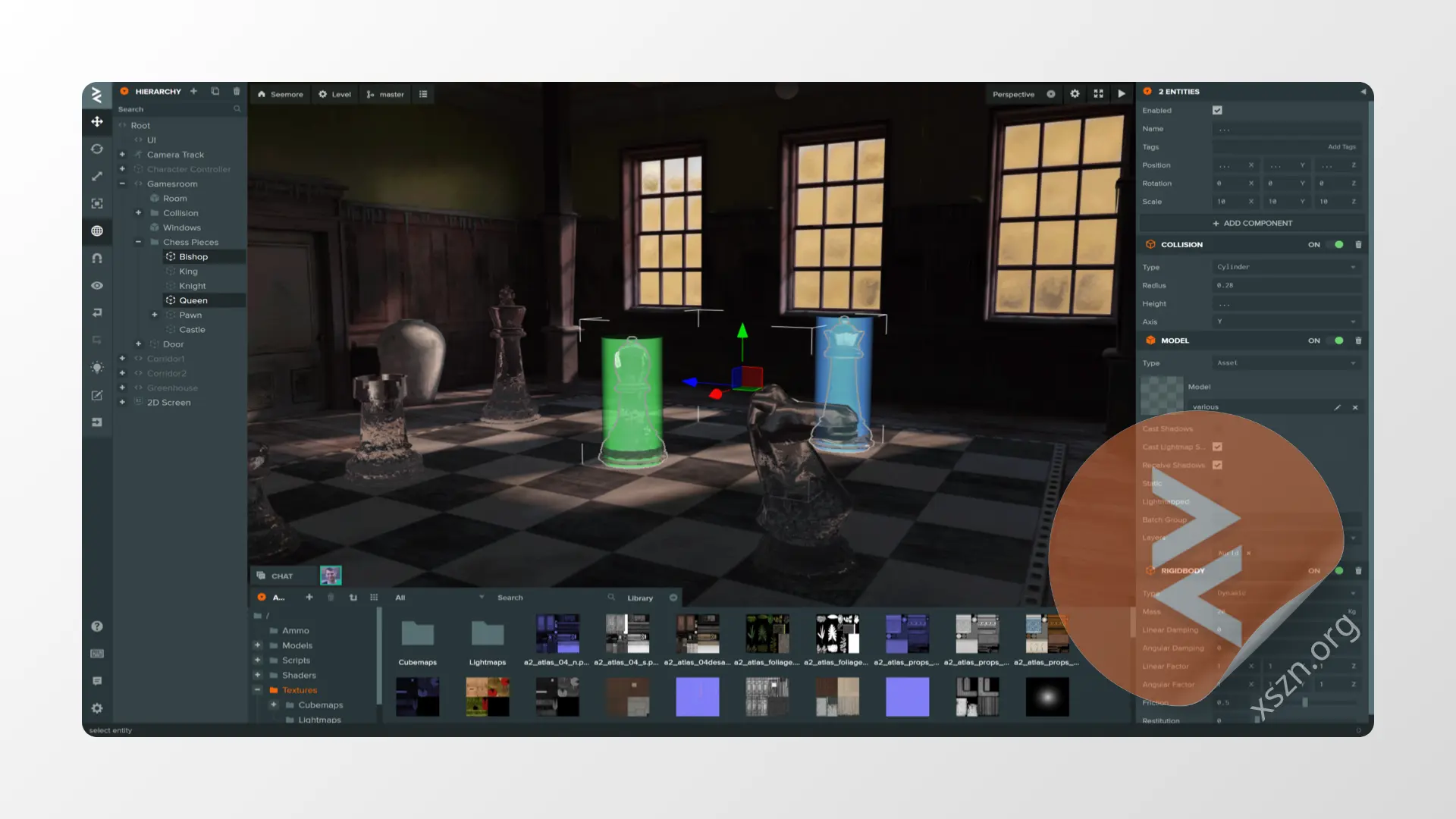The height and width of the screenshot is (819, 1456).
Task: Open the help question mark icon
Action: point(97,626)
